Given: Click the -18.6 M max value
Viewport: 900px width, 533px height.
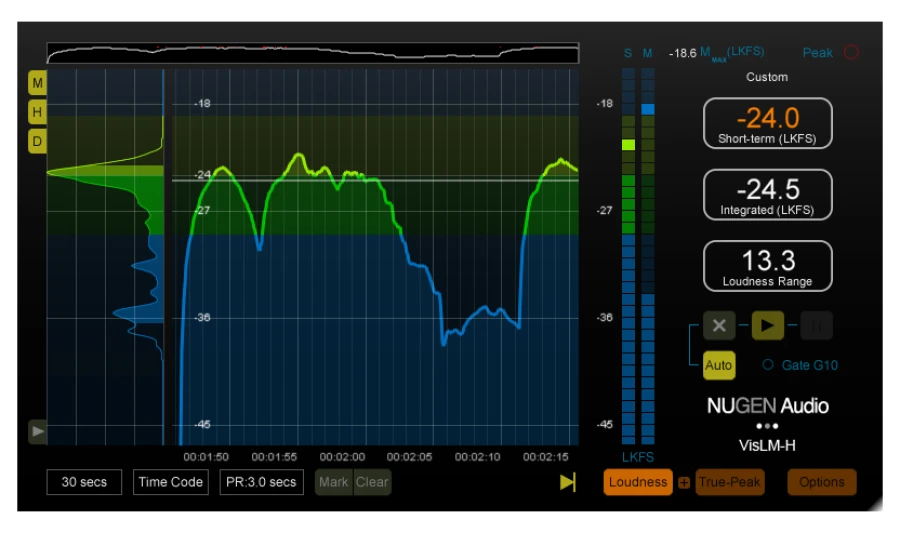Looking at the screenshot, I should coord(682,53).
